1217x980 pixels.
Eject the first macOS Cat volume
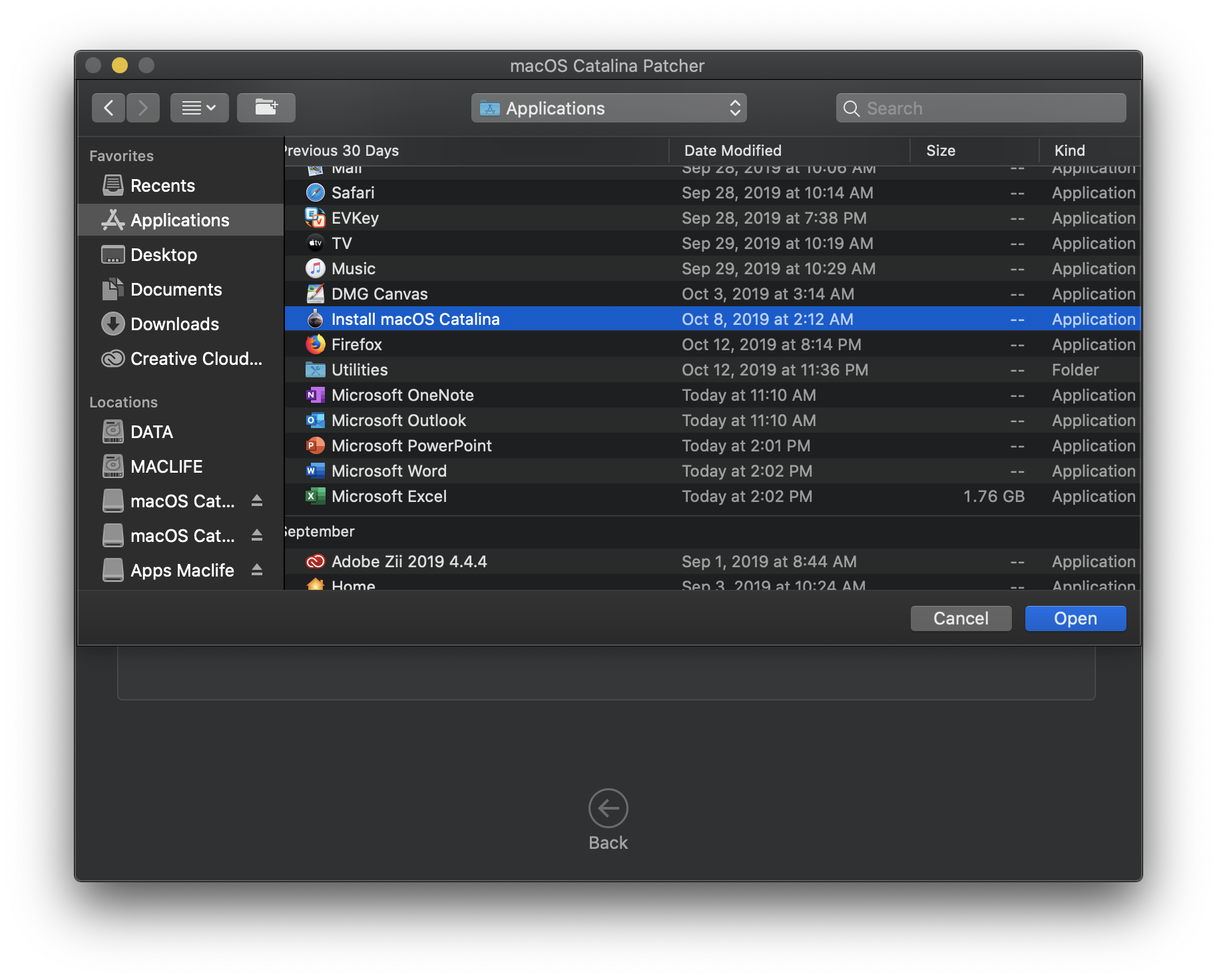(x=257, y=501)
